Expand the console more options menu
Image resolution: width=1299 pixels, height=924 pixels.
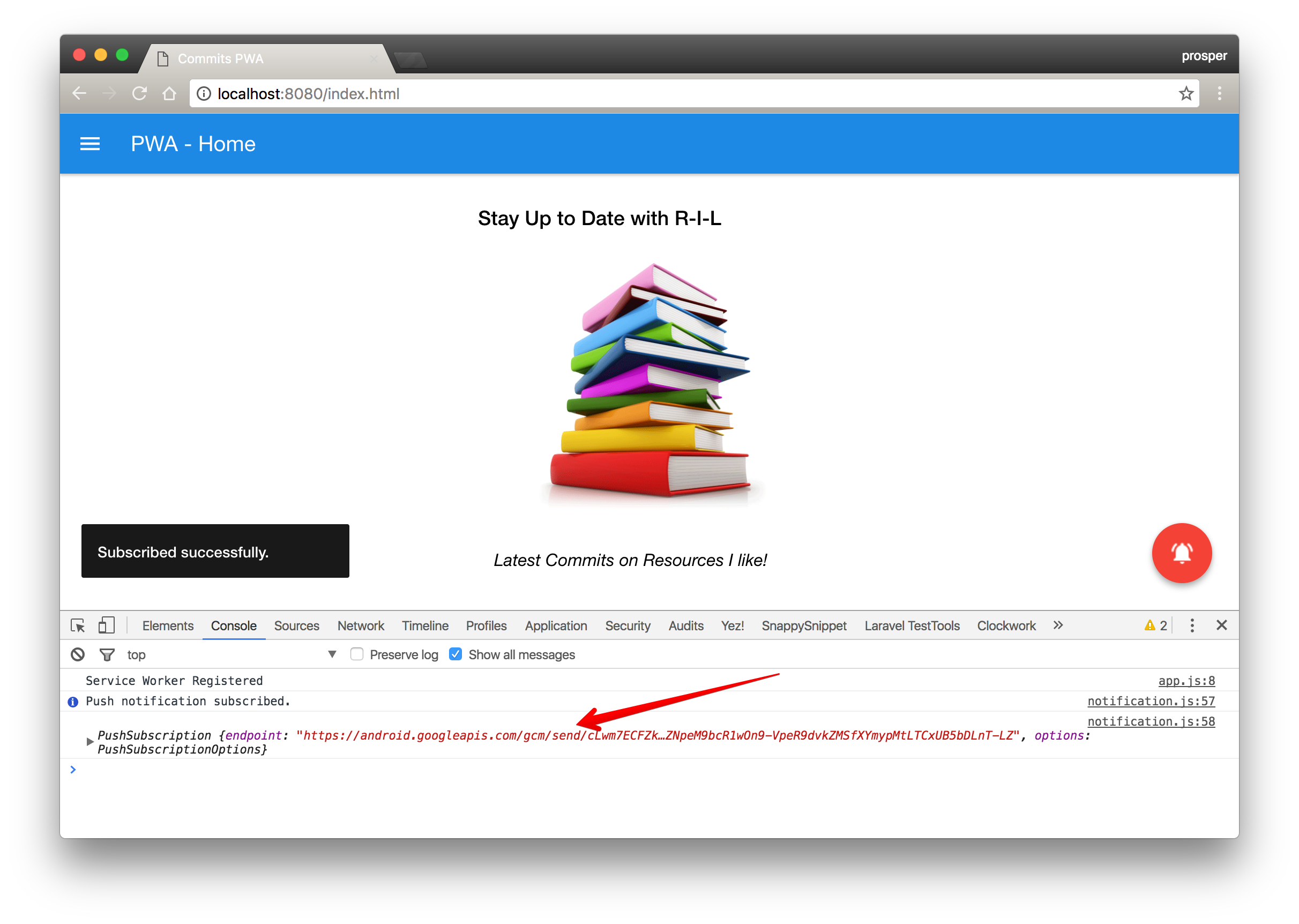[1192, 625]
